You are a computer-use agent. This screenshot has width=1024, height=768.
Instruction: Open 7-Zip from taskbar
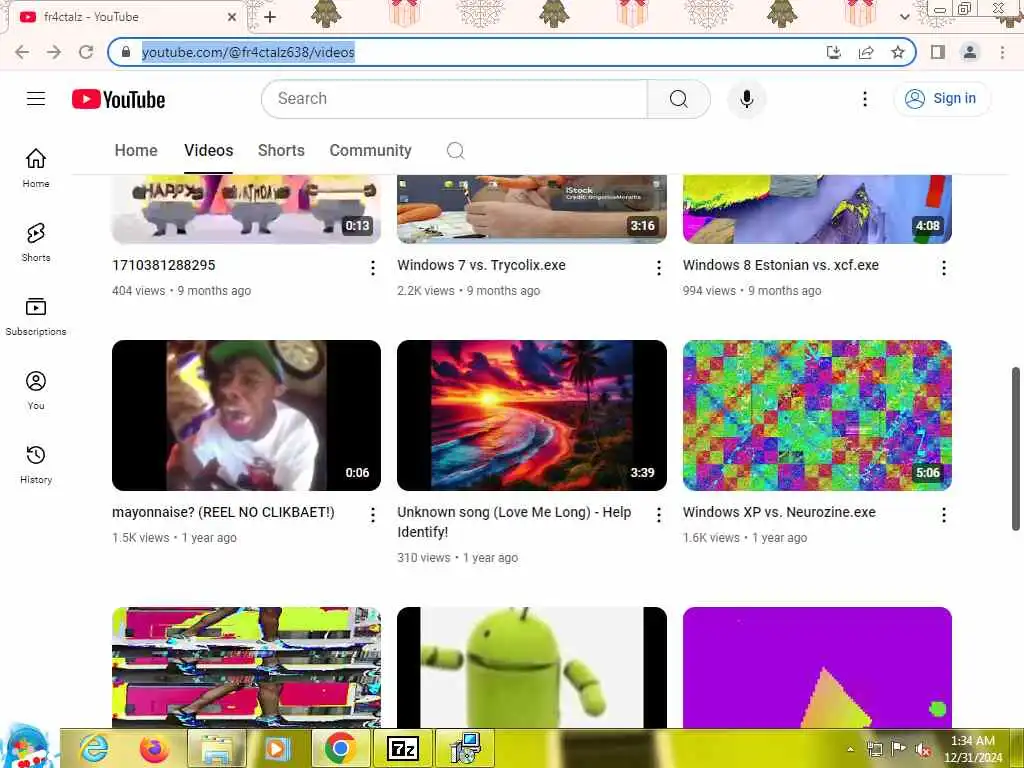click(402, 748)
